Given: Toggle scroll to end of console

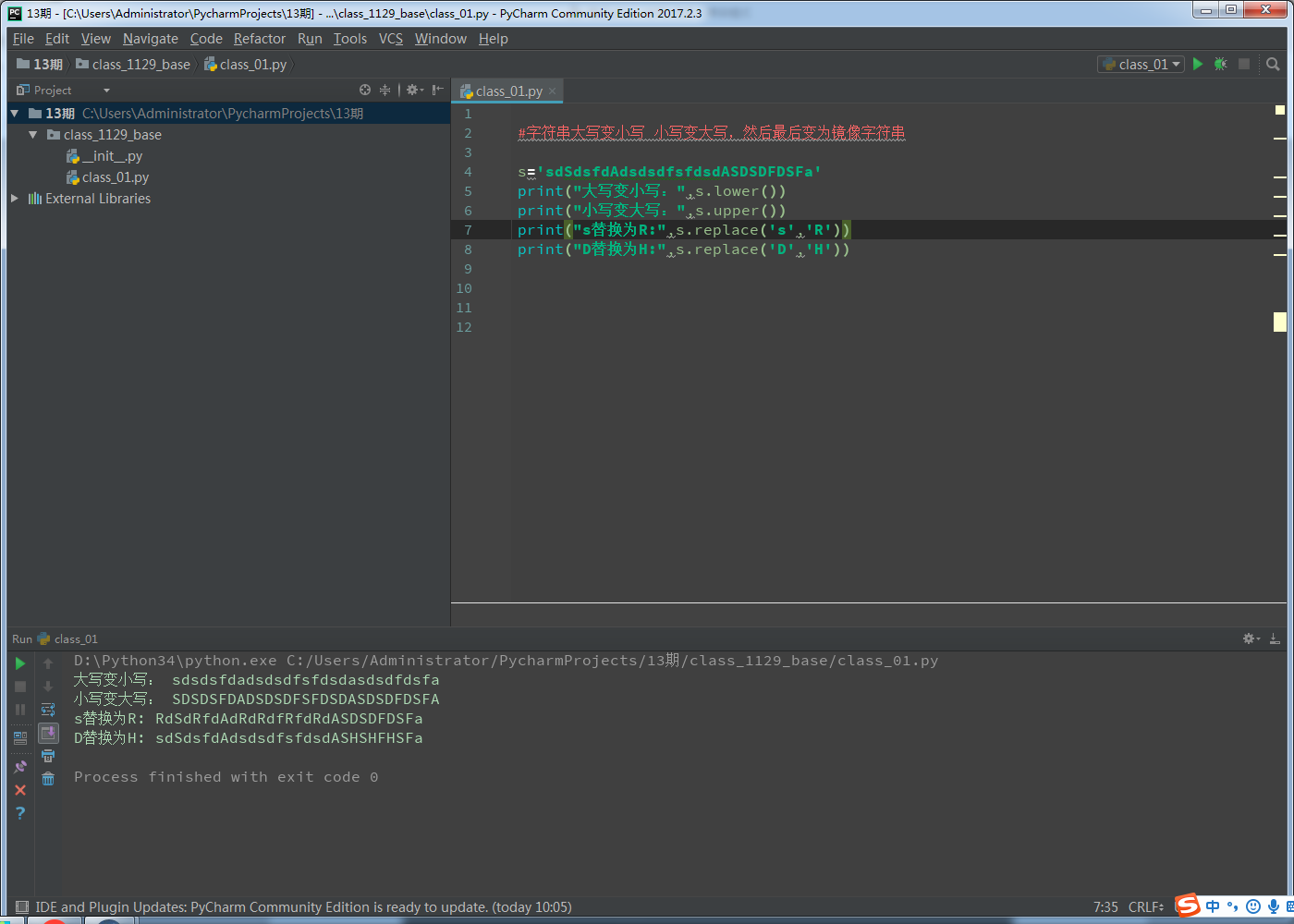Looking at the screenshot, I should [x=48, y=733].
